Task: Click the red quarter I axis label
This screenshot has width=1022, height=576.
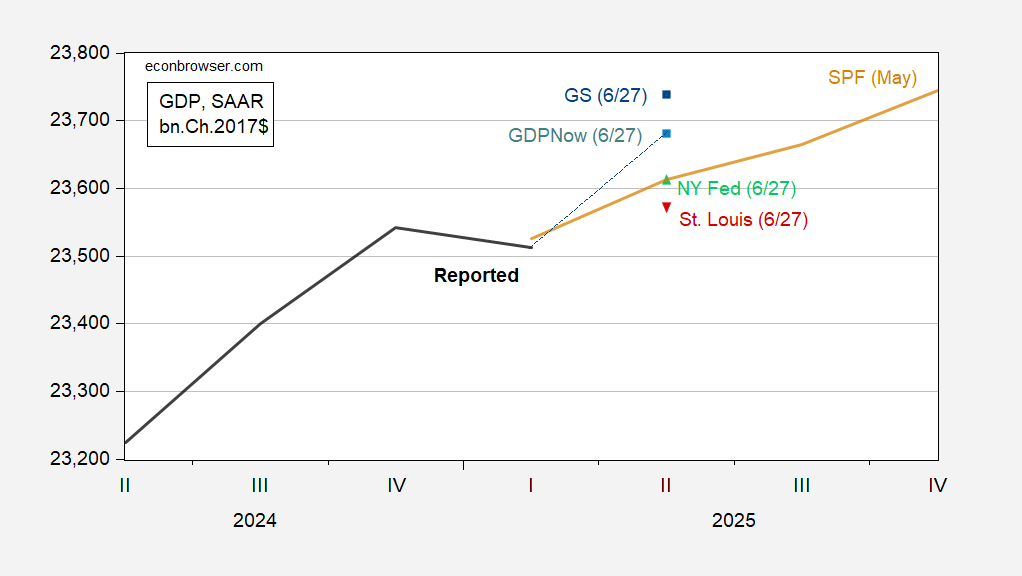Action: (531, 486)
